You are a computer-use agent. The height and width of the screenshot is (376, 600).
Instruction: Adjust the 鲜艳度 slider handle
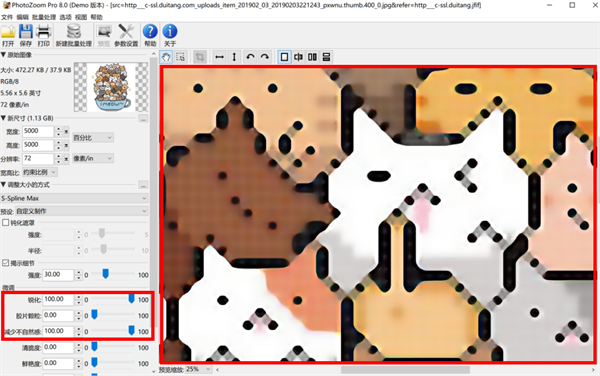point(95,362)
